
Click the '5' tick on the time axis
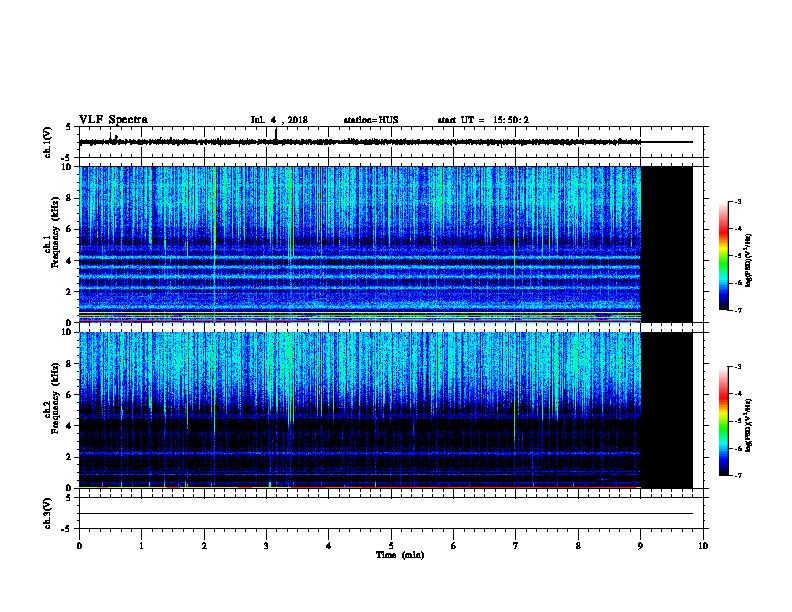(391, 545)
